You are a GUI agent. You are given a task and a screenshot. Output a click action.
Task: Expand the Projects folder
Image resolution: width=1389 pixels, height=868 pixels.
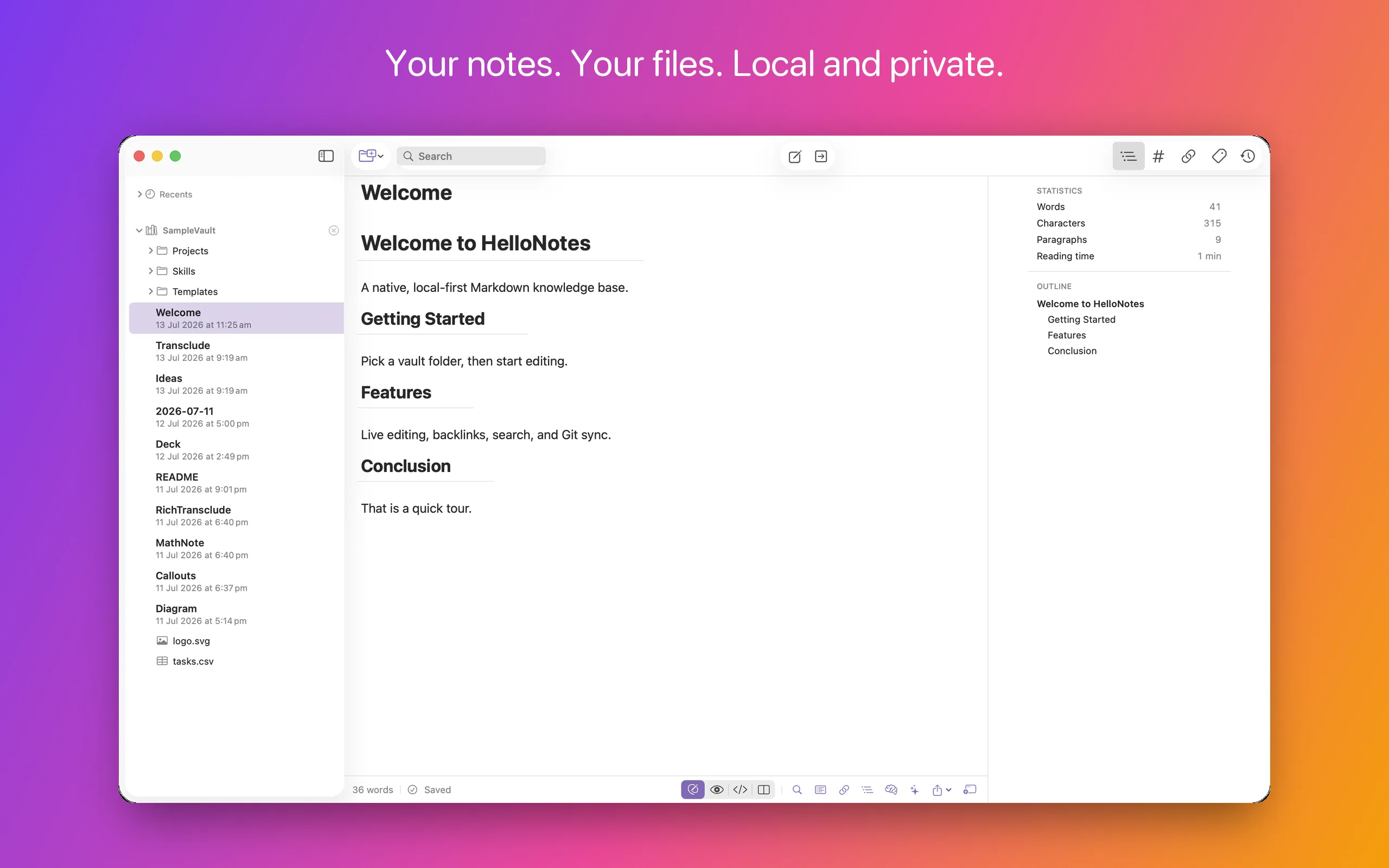point(150,251)
